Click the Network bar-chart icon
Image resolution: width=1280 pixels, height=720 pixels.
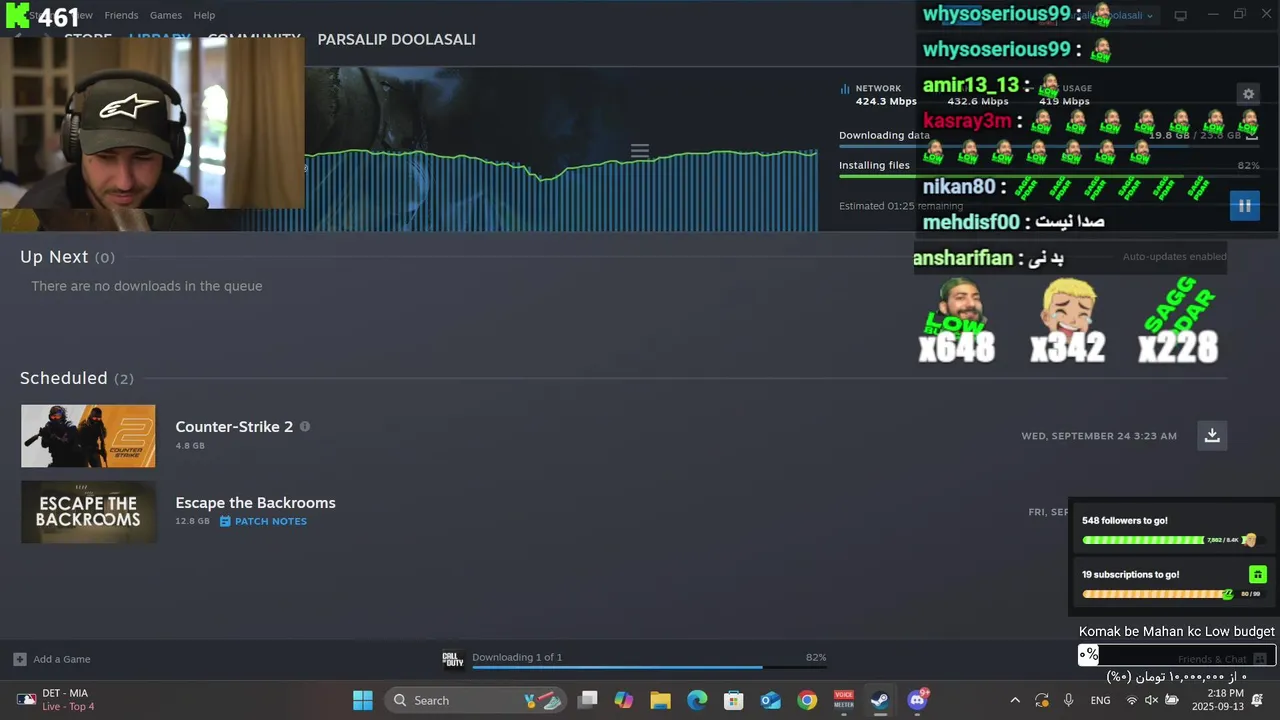pos(845,88)
